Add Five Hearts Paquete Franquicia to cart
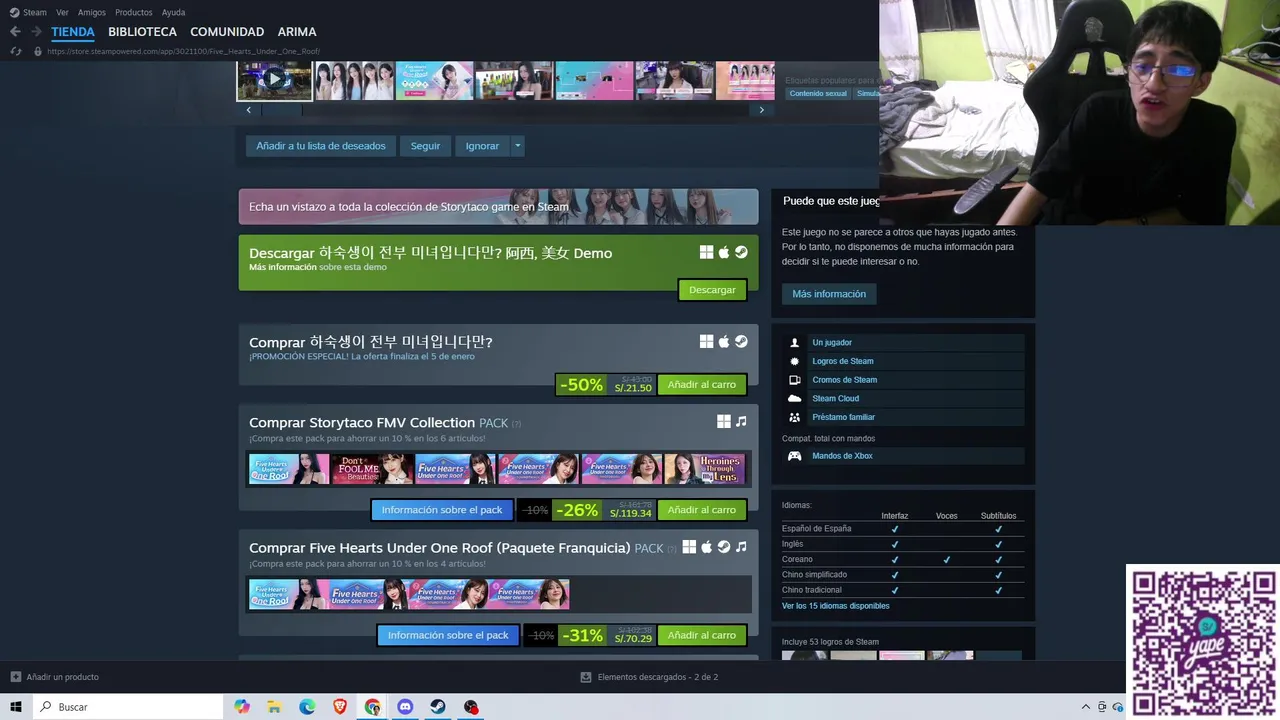The width and height of the screenshot is (1280, 720). point(701,635)
